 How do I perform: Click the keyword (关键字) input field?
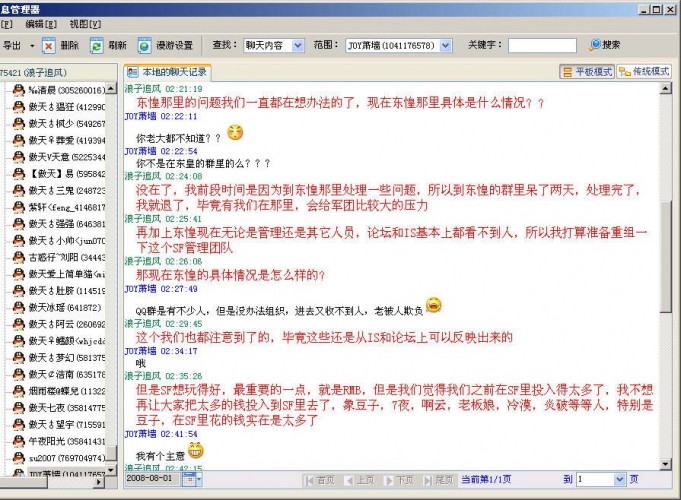542,46
